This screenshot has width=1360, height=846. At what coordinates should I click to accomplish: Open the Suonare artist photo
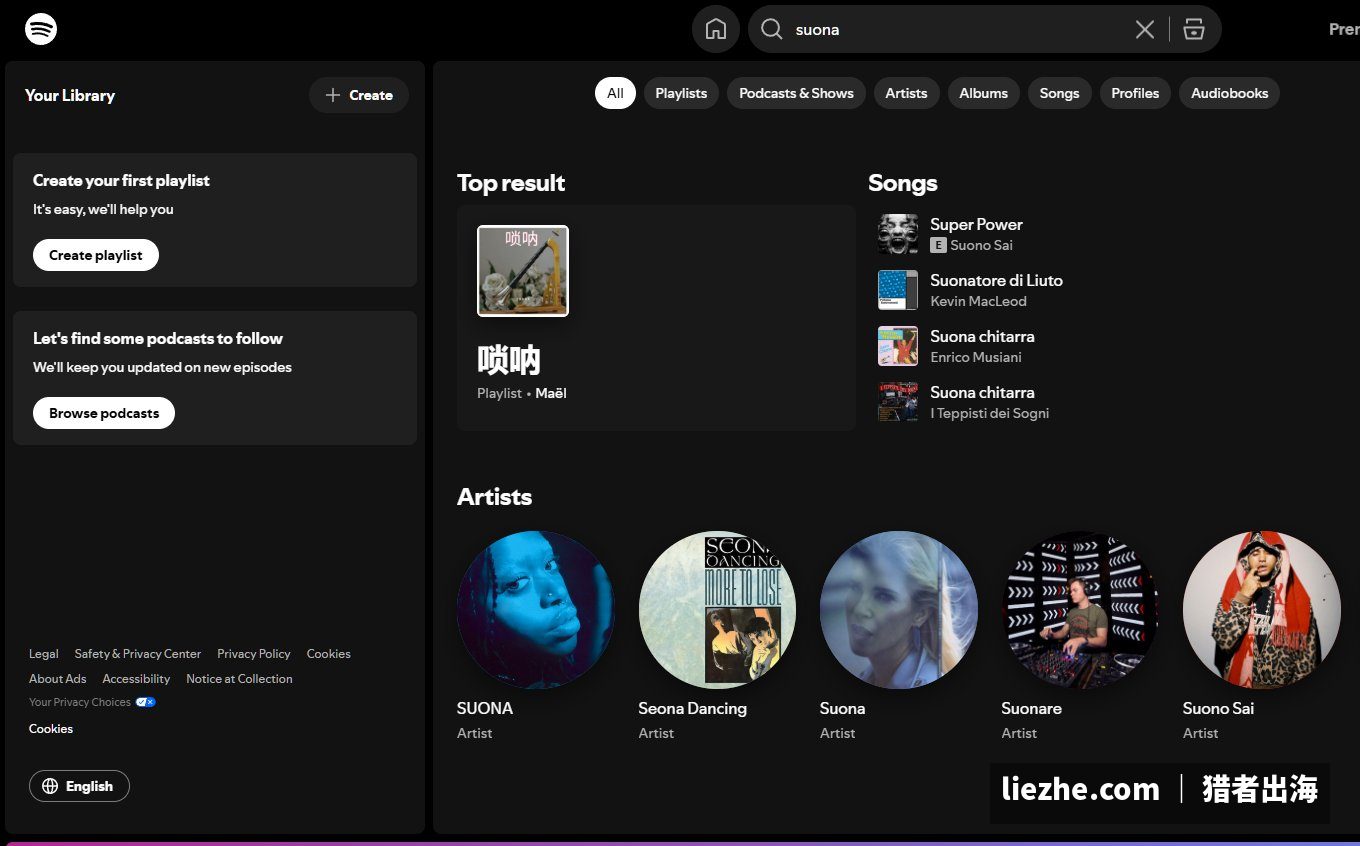coord(1080,610)
